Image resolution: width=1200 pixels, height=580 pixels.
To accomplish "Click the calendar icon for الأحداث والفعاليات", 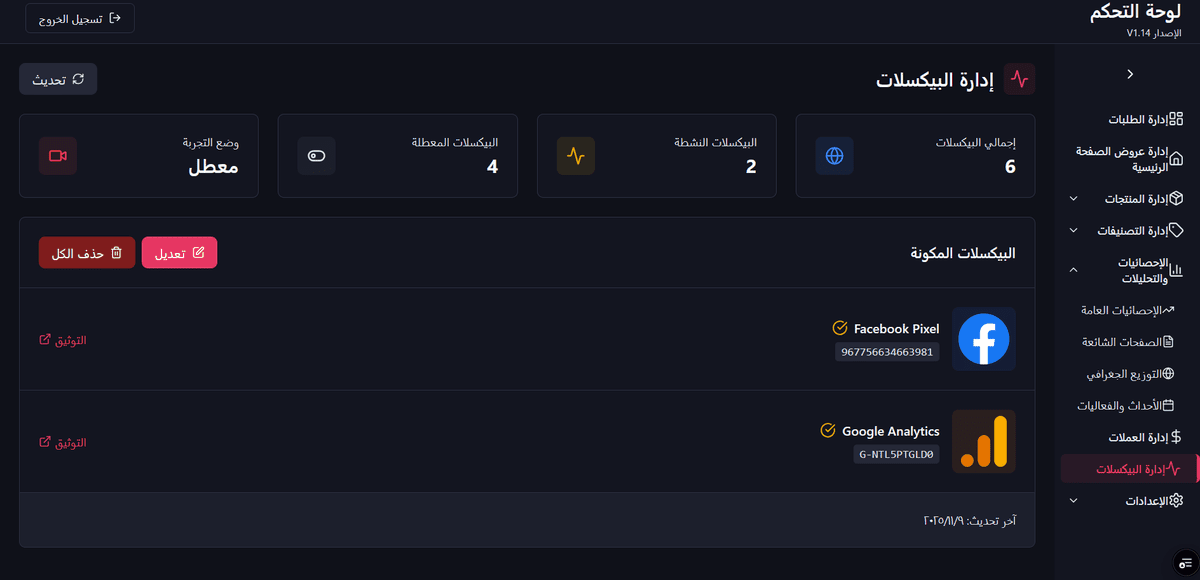I will point(1167,406).
